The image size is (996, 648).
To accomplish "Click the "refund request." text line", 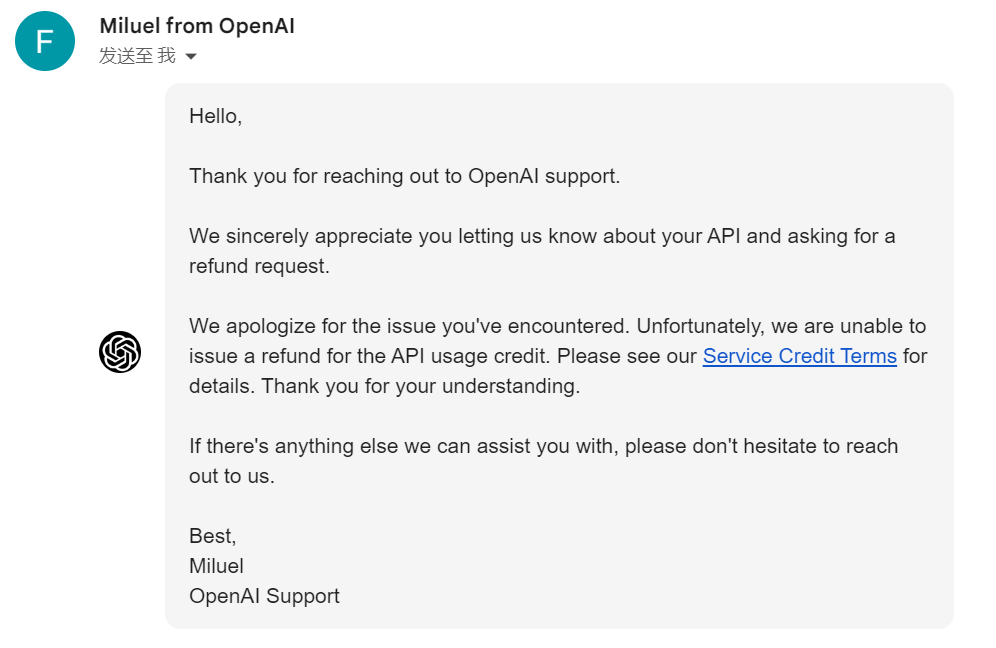I will pos(259,266).
